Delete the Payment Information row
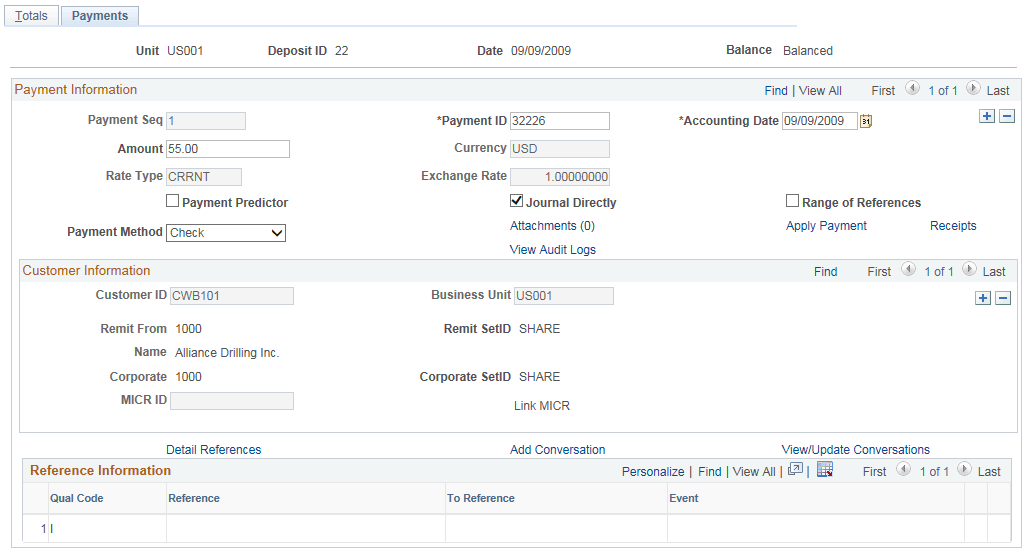Viewport: 1027px width, 552px height. click(x=1007, y=117)
